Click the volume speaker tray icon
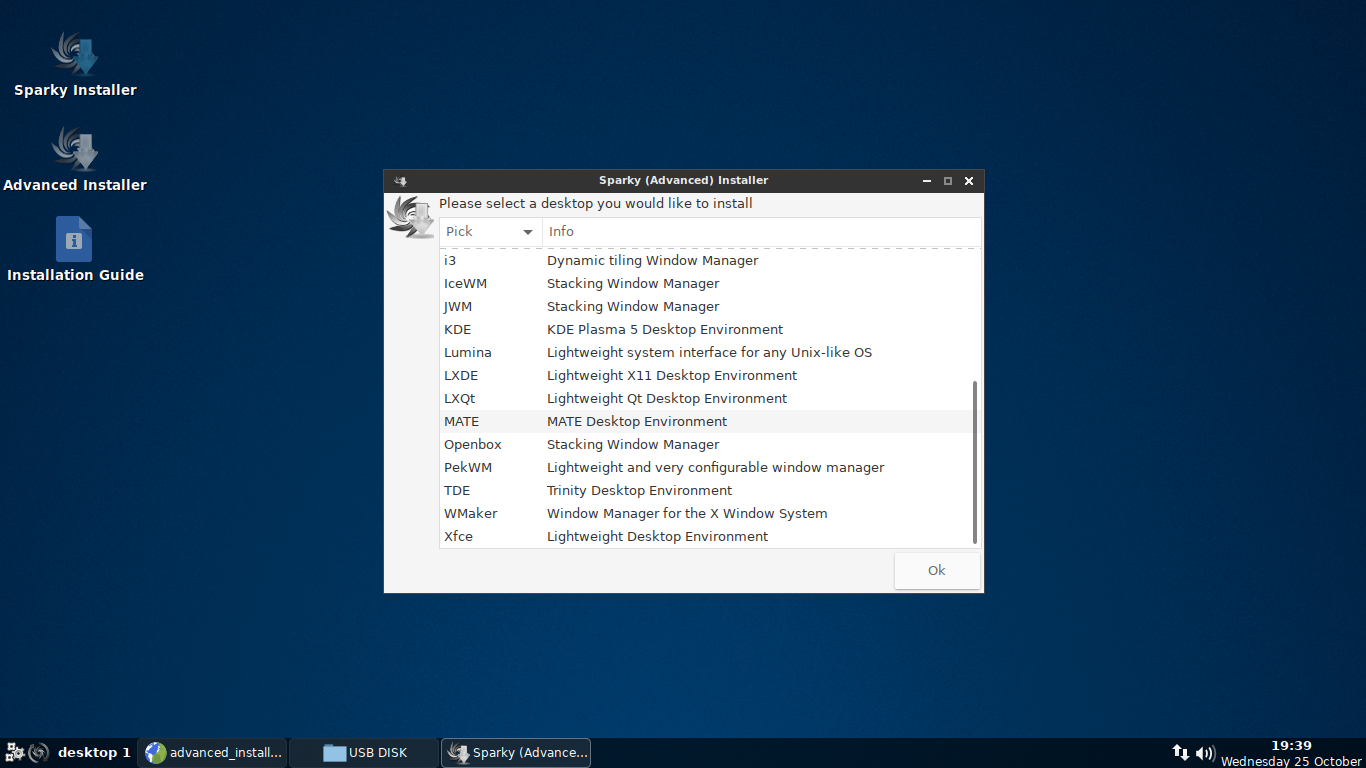The width and height of the screenshot is (1366, 768). 1205,752
